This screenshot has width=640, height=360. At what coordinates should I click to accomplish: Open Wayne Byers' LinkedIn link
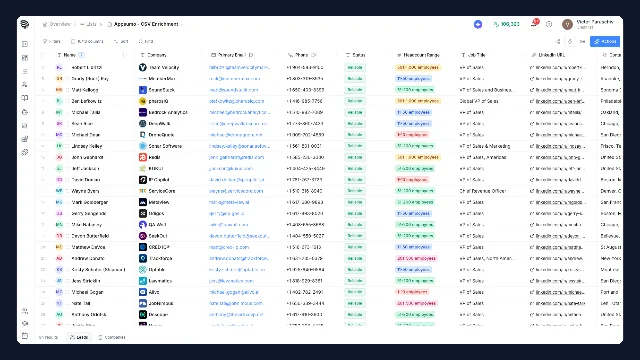tap(560, 191)
